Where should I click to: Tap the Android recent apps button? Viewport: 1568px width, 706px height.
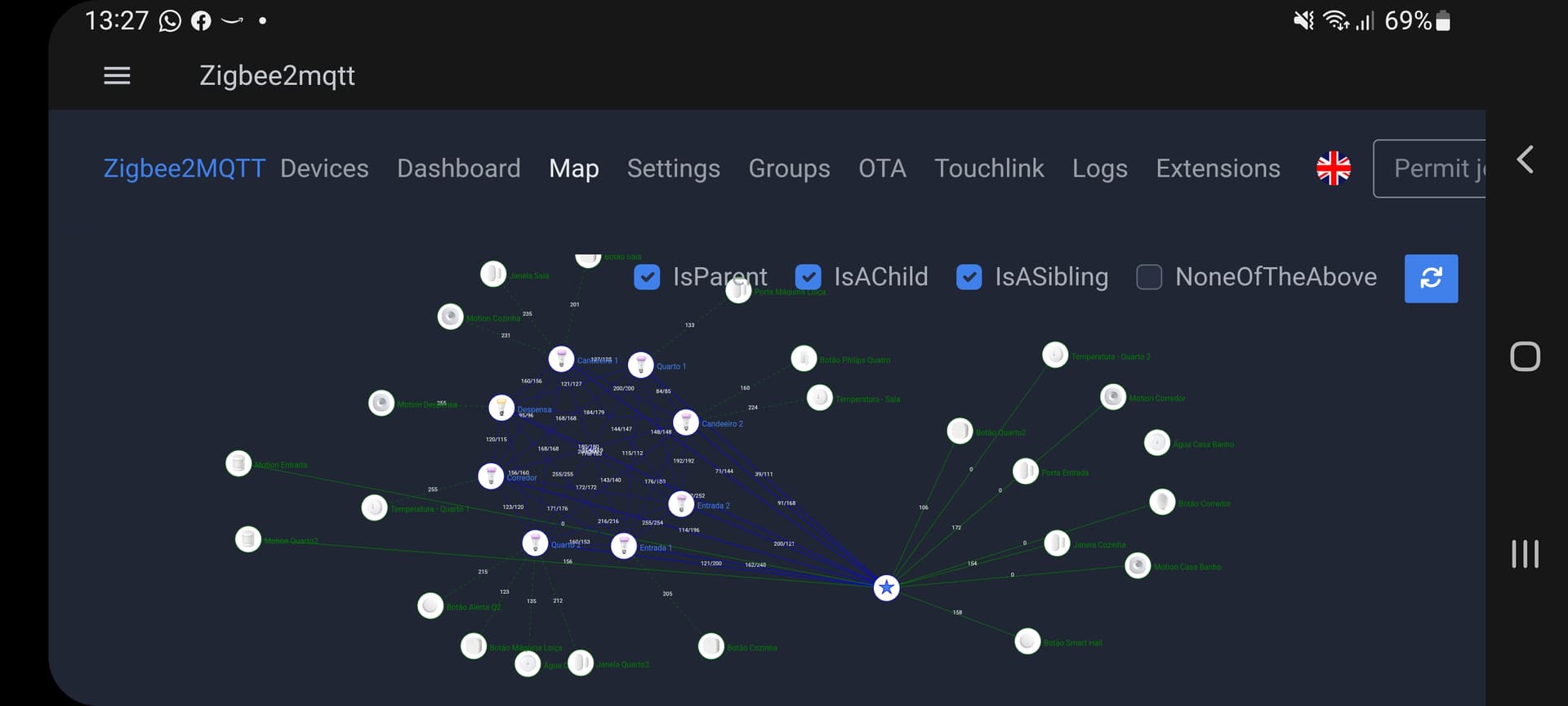coord(1525,554)
